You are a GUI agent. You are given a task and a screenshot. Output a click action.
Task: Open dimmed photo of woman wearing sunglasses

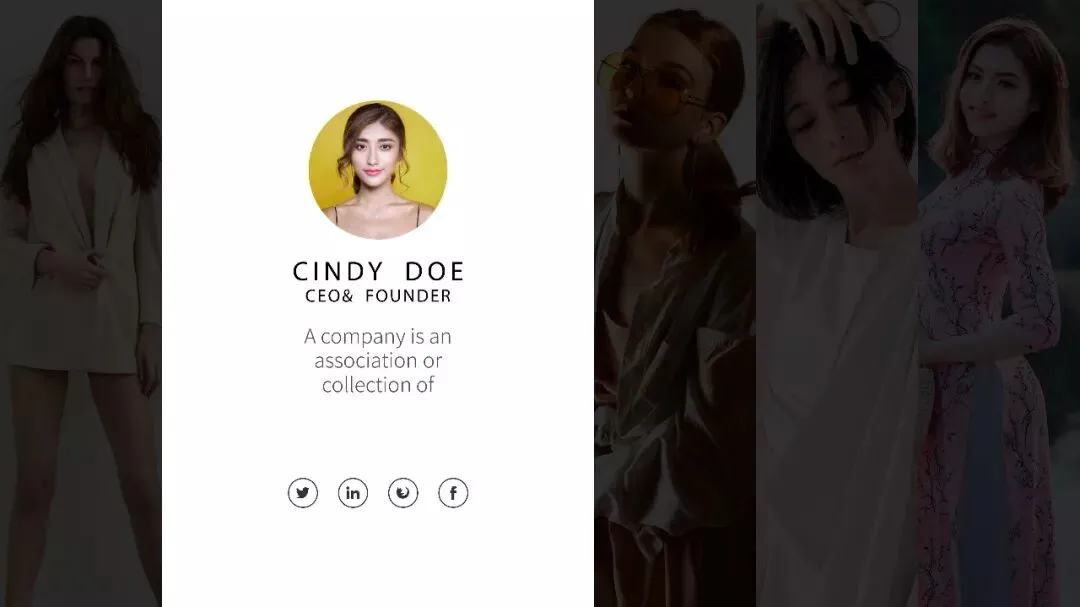(x=675, y=303)
